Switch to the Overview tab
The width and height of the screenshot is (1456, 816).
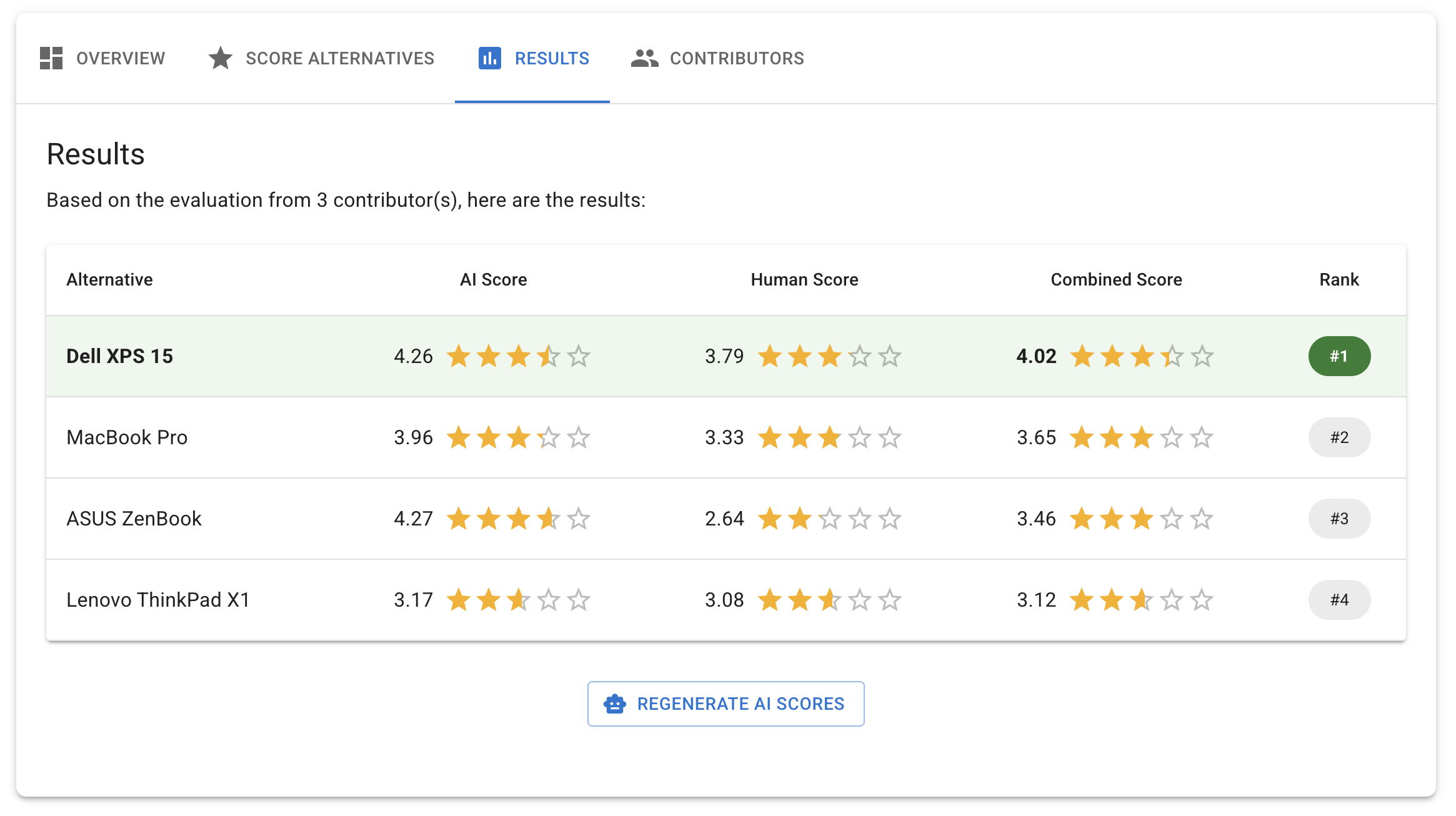pyautogui.click(x=104, y=58)
